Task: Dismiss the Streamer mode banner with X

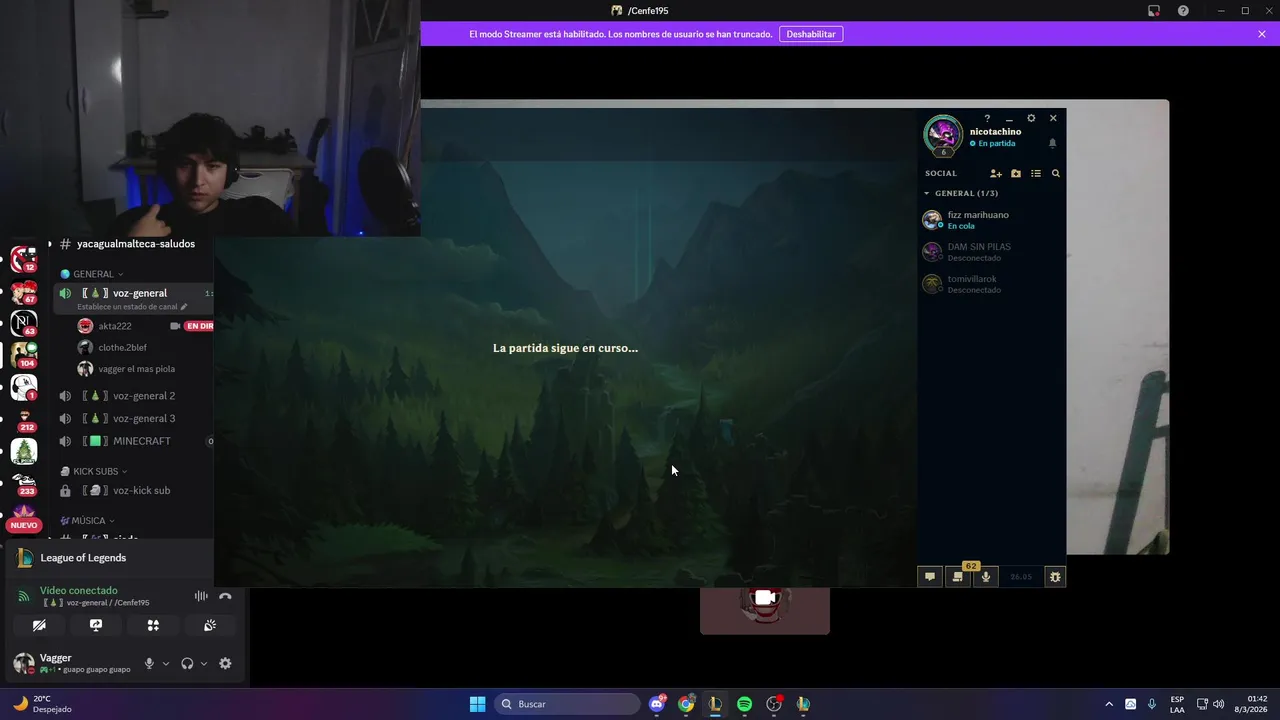Action: click(1262, 34)
